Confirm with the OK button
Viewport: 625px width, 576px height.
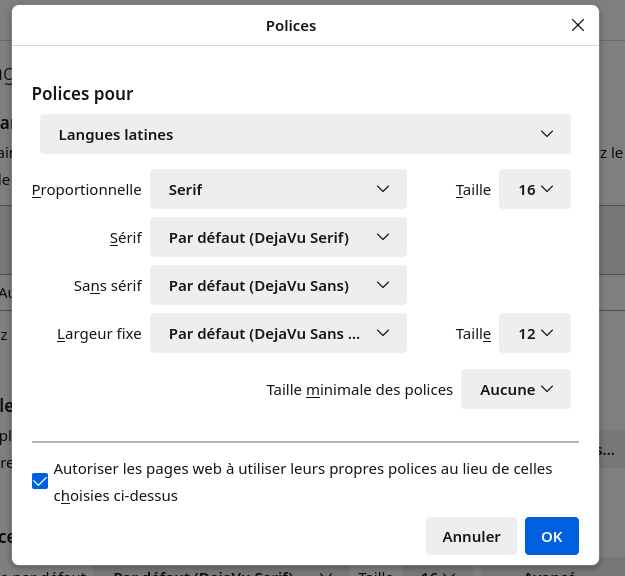552,536
